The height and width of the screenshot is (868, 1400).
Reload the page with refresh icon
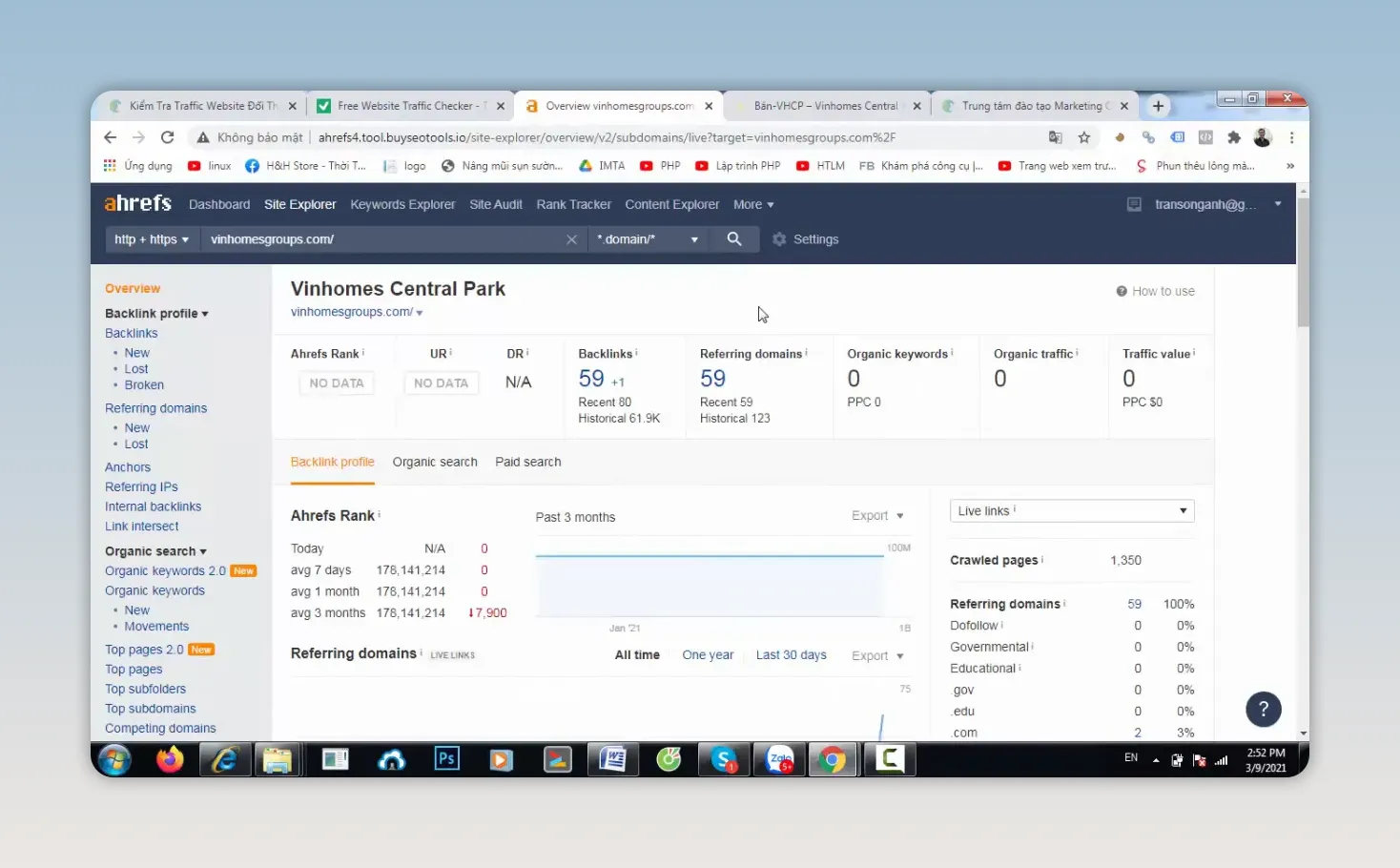click(x=167, y=137)
